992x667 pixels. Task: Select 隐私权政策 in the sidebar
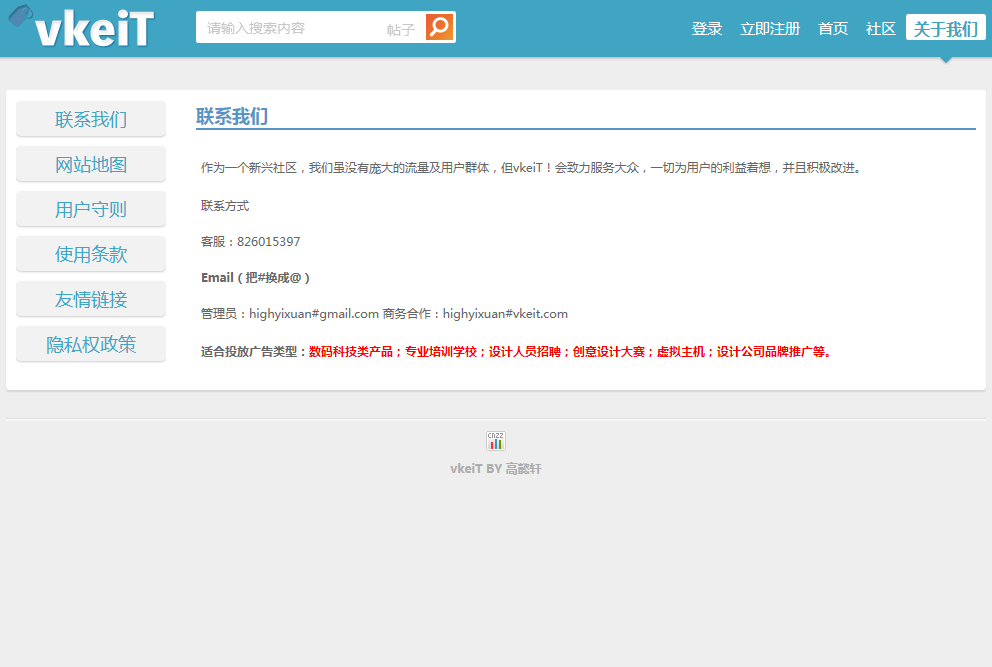(x=91, y=344)
